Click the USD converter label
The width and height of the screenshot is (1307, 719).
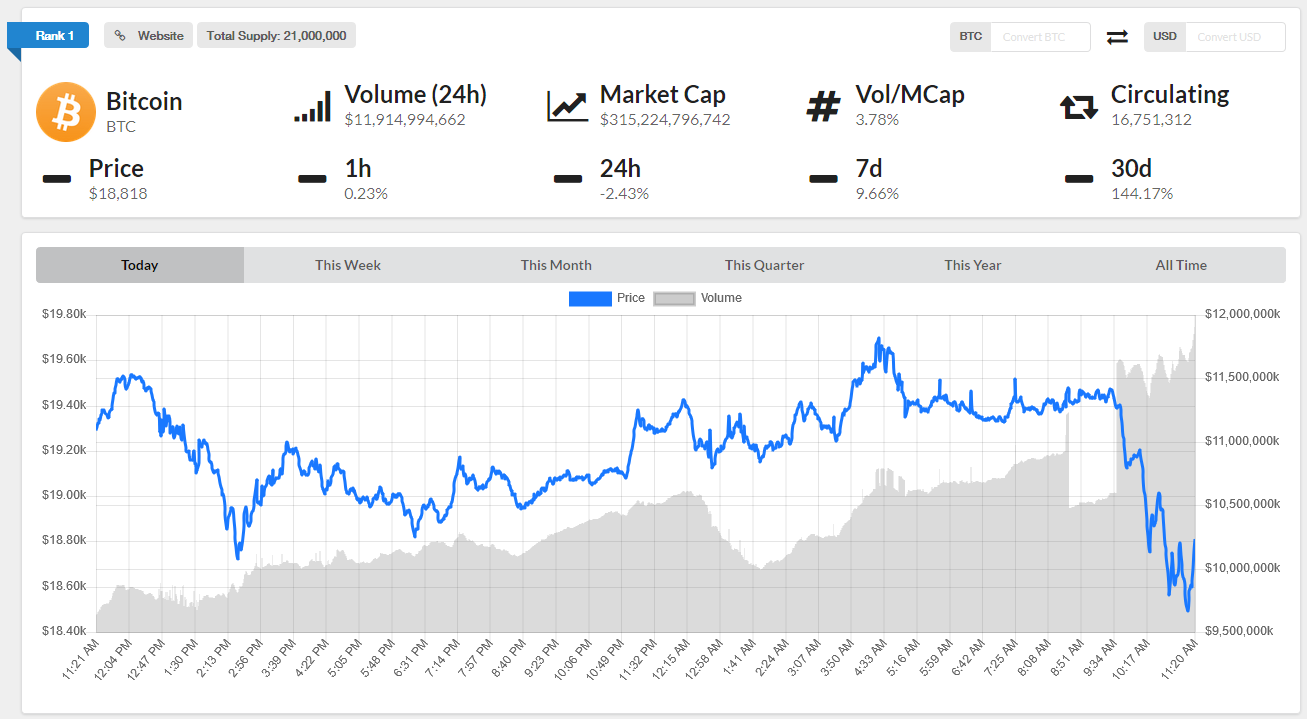pos(1164,37)
